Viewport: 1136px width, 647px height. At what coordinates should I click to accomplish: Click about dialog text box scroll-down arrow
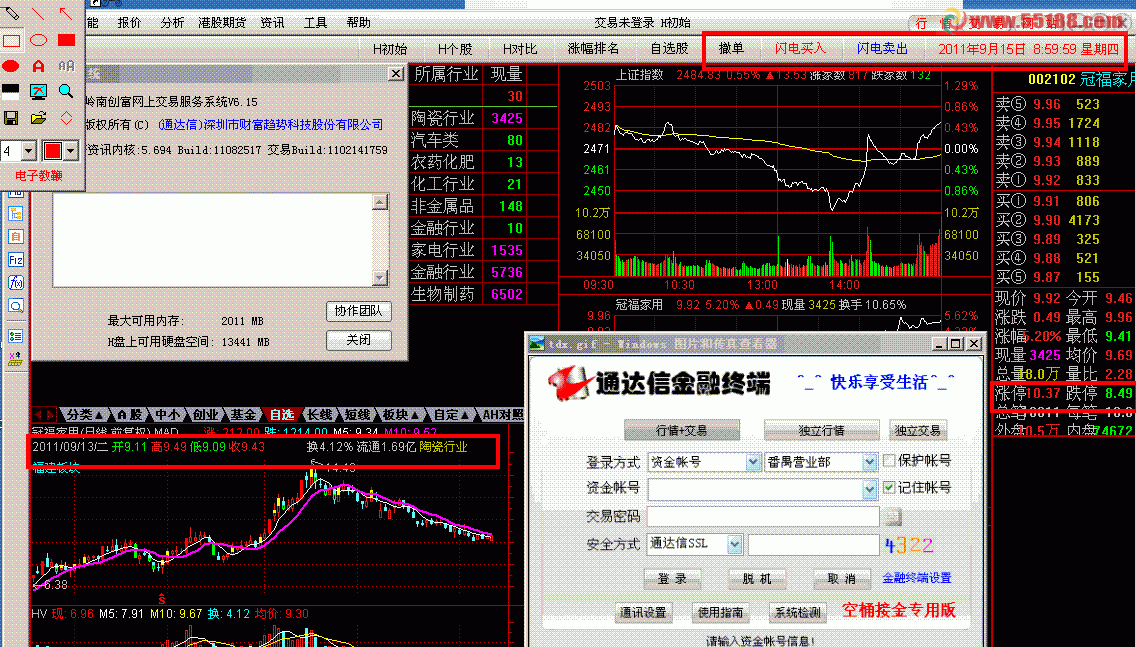pos(380,277)
